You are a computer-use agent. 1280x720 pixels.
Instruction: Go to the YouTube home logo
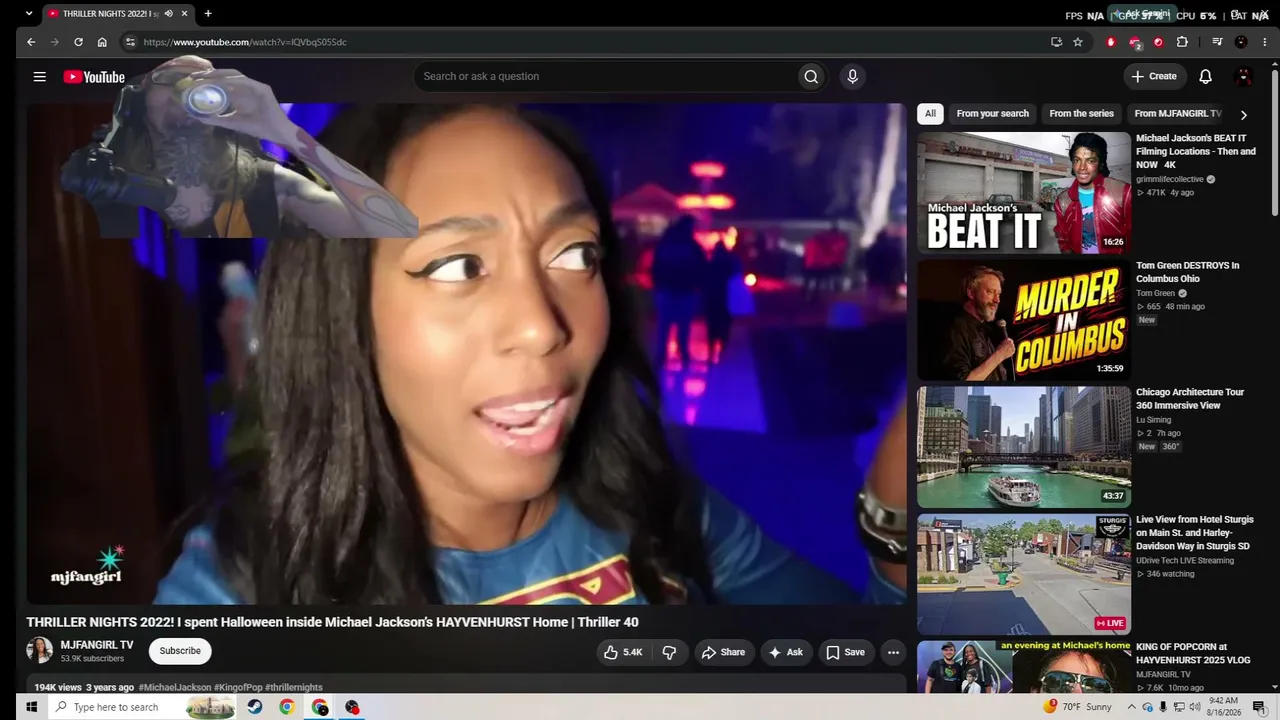[94, 77]
